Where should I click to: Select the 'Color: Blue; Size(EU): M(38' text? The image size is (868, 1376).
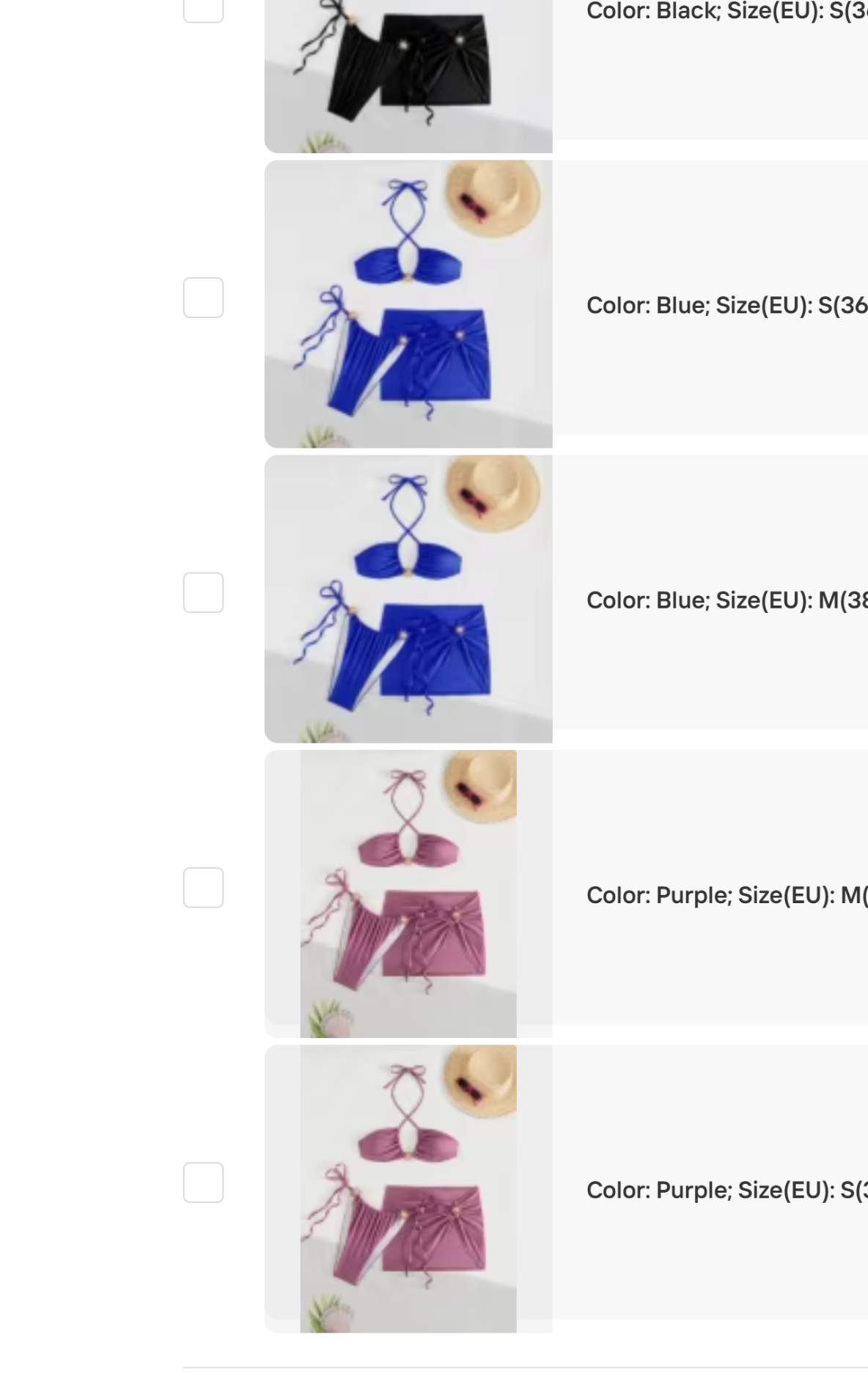click(x=727, y=600)
